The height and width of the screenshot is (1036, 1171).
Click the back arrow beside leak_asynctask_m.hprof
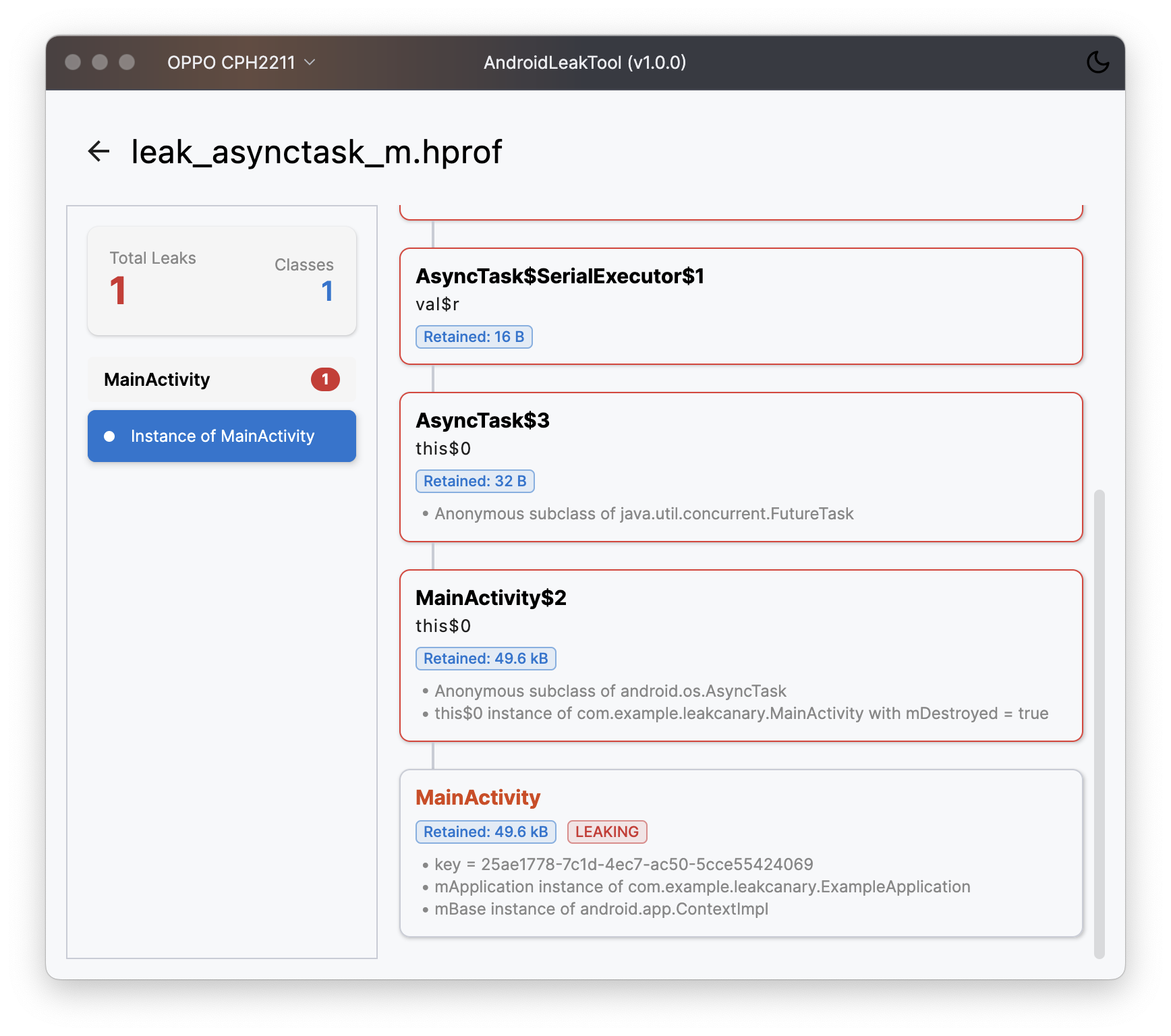tap(98, 150)
